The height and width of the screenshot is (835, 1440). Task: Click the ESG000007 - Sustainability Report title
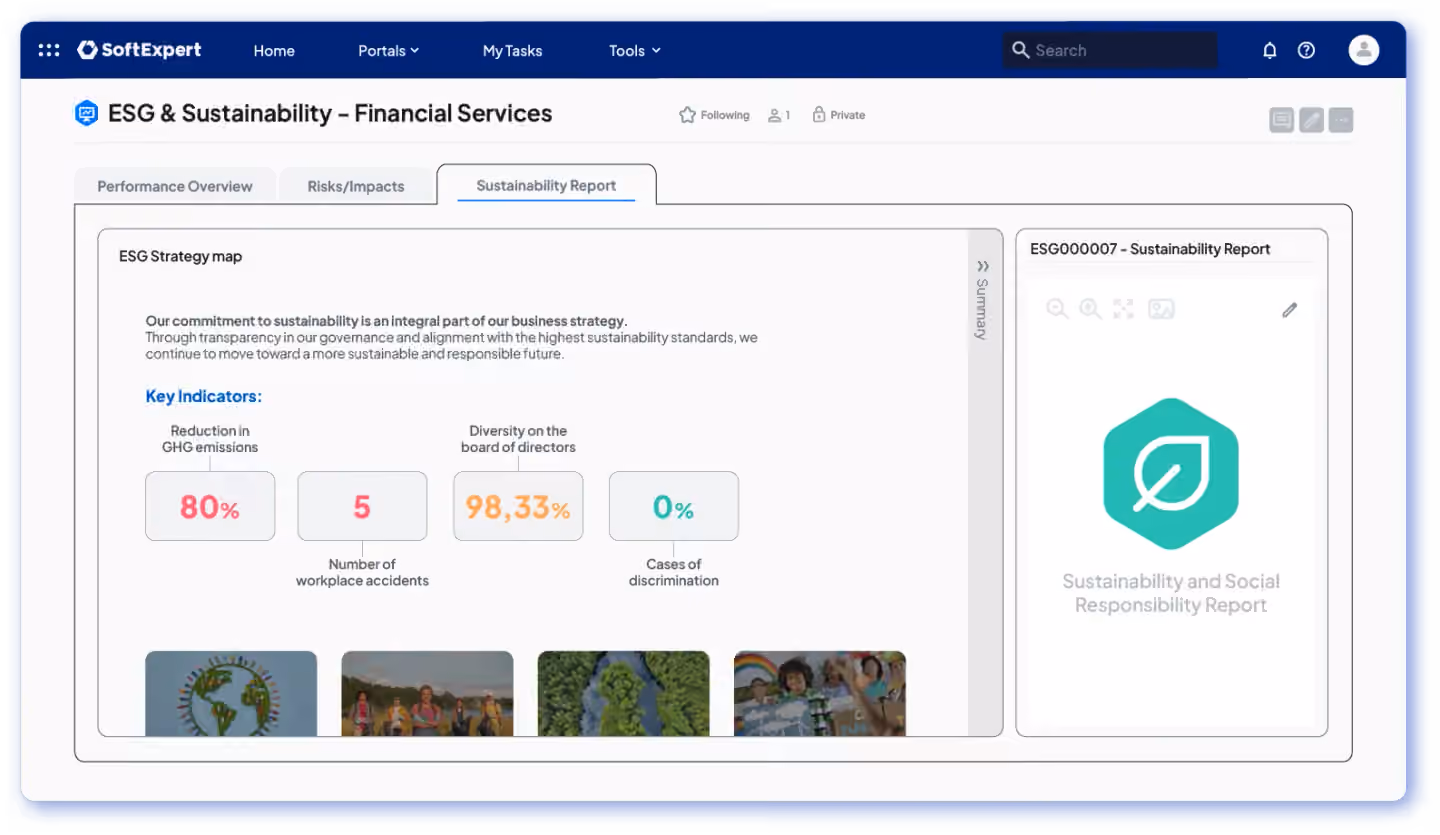point(1150,249)
